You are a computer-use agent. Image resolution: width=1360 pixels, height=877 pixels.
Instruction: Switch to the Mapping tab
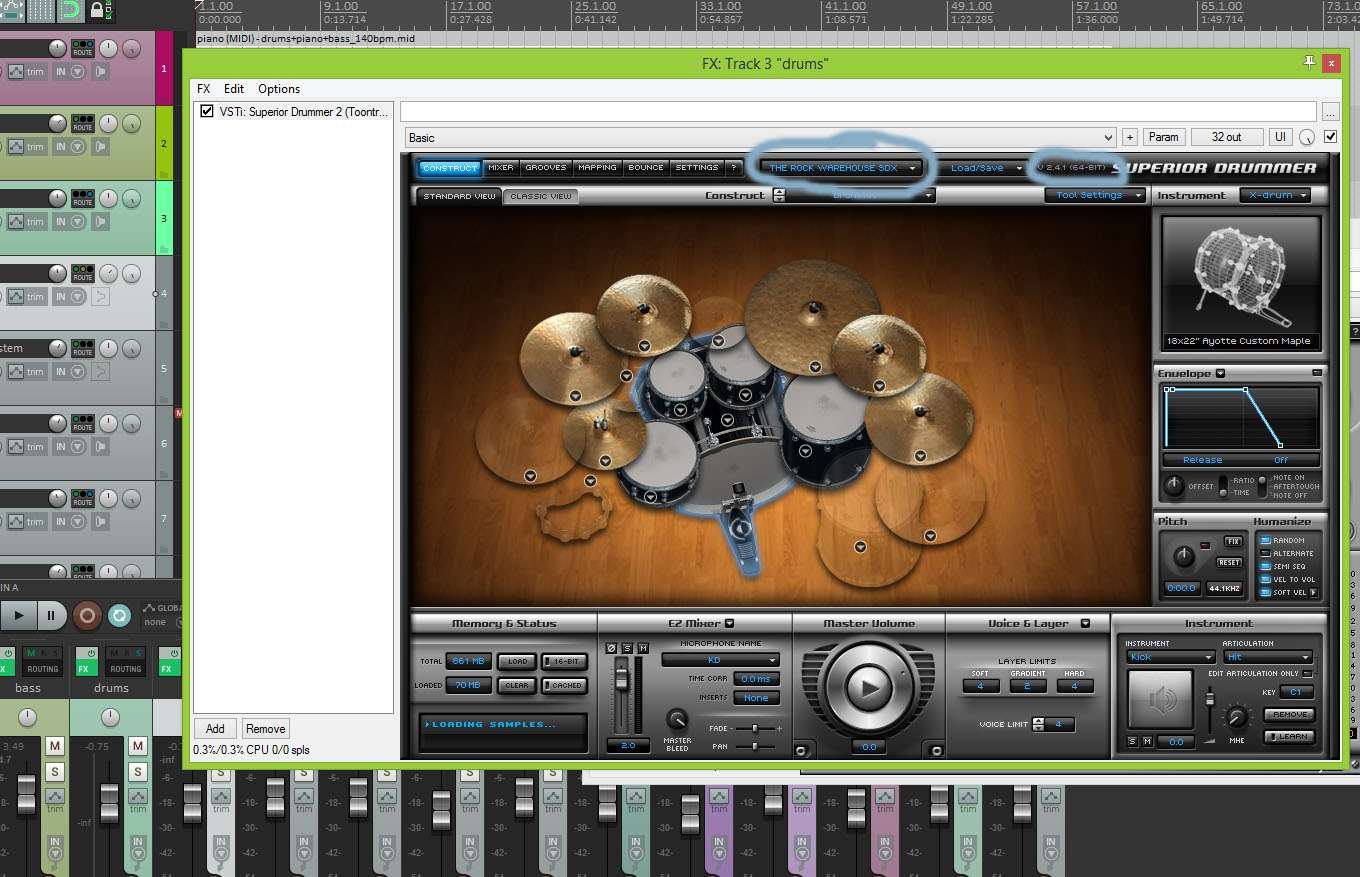597,168
